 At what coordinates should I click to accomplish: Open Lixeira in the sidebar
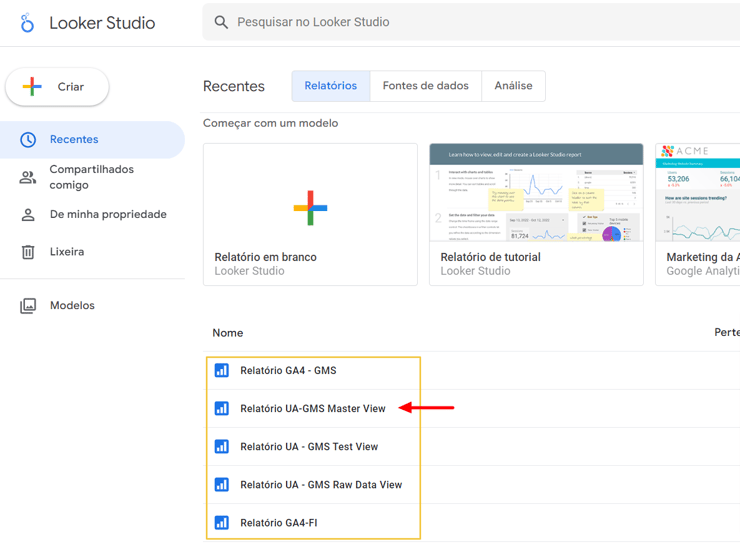92,252
